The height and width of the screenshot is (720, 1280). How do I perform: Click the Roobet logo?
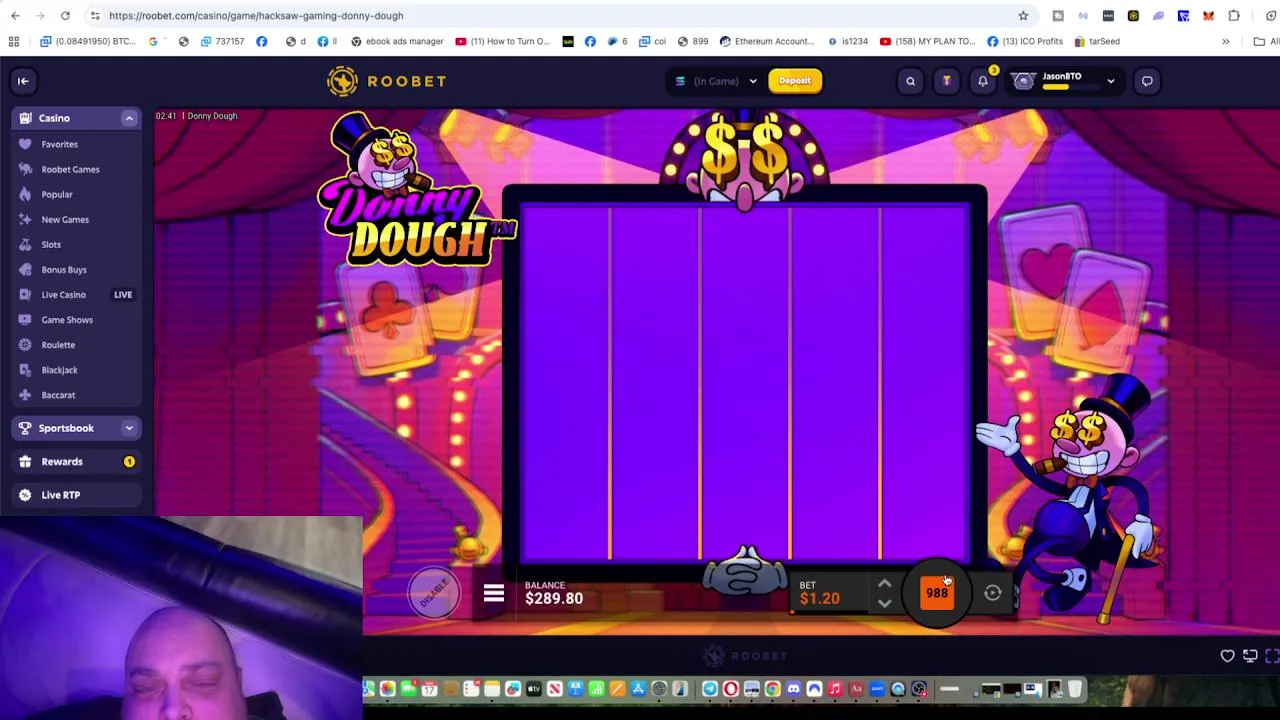pyautogui.click(x=386, y=81)
